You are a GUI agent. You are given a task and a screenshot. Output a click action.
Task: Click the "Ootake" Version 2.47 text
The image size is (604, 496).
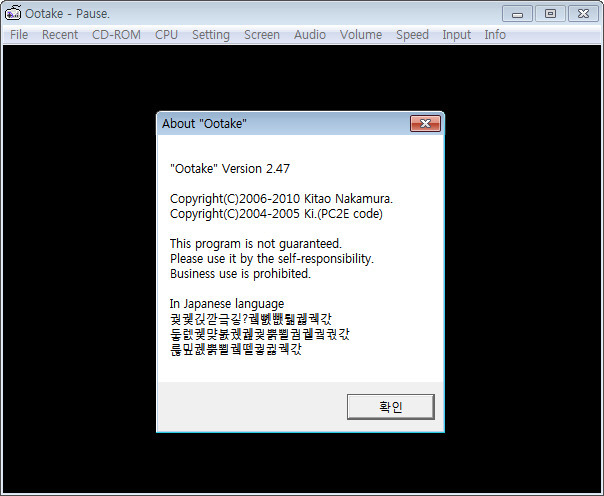(230, 169)
